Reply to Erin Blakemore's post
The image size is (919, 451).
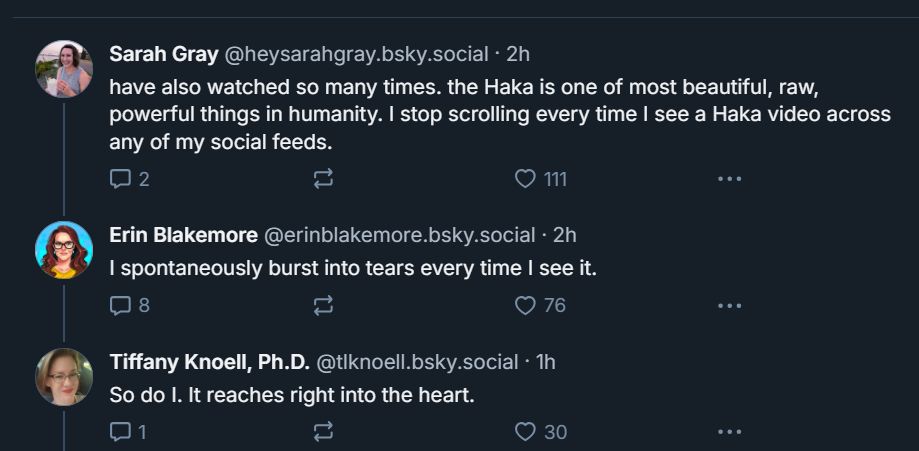121,305
